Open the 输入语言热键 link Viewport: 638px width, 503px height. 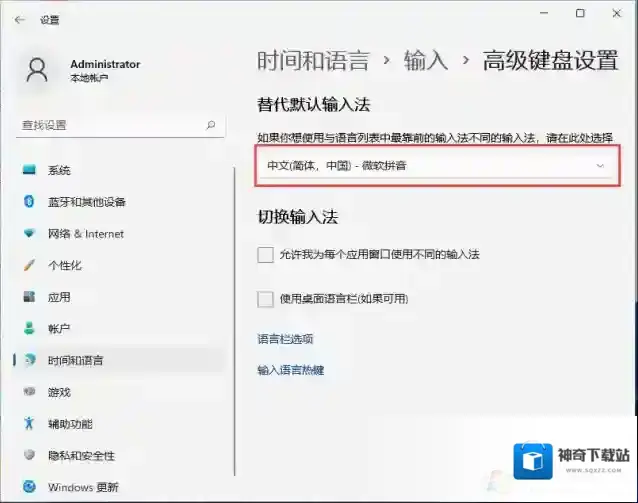click(290, 370)
